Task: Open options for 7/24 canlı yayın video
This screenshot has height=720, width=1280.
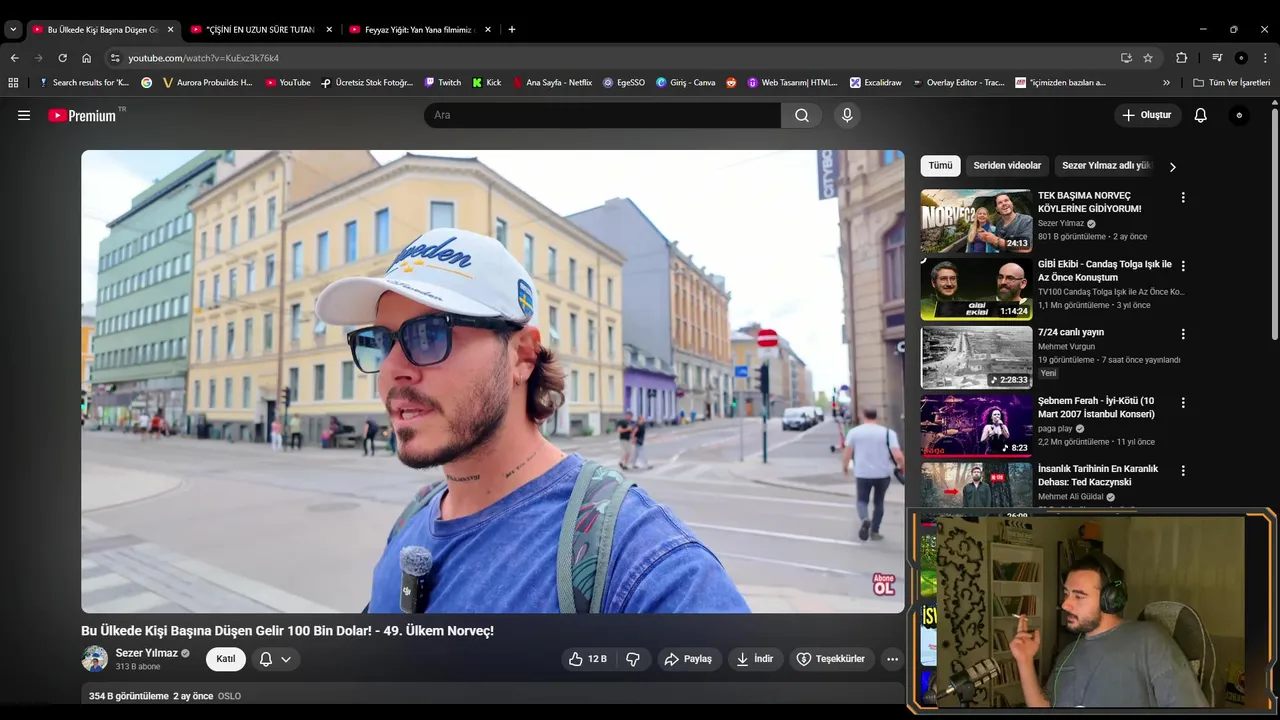Action: pyautogui.click(x=1183, y=334)
